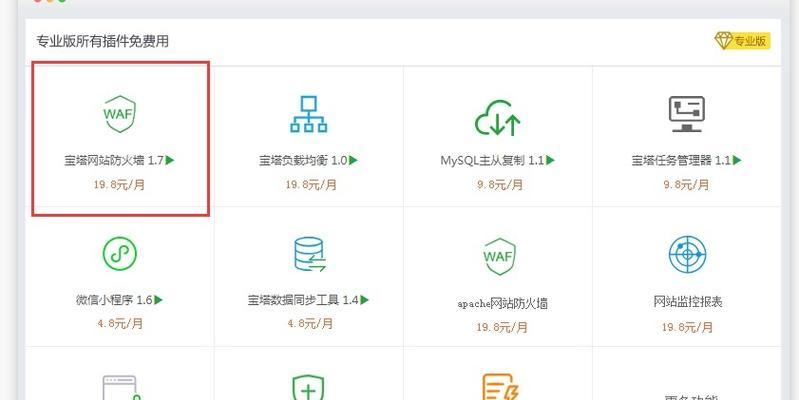Screen dimensions: 799x400
Task: Click the monitor icon for 宝塔任务管理器
Action: click(686, 114)
